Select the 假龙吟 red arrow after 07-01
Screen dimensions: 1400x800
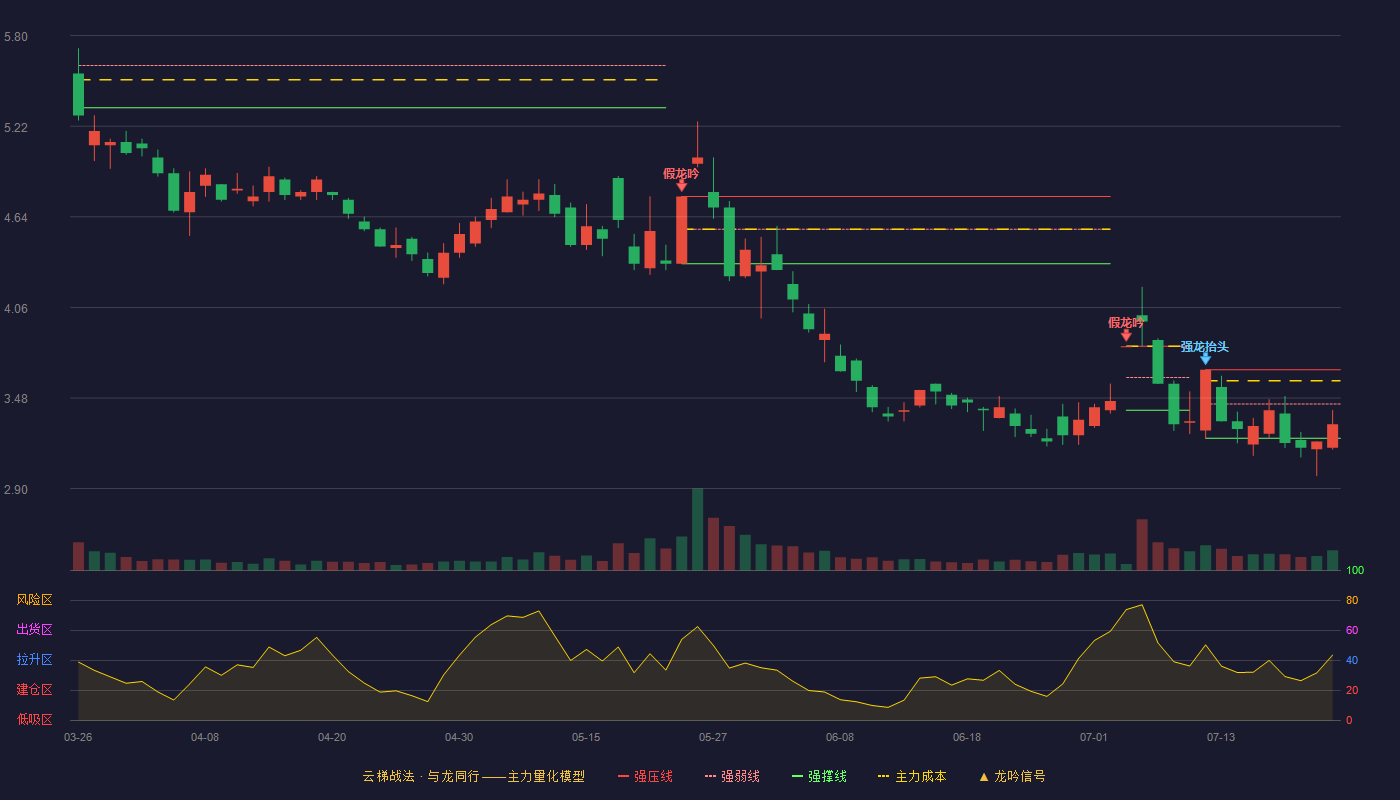pos(1126,335)
